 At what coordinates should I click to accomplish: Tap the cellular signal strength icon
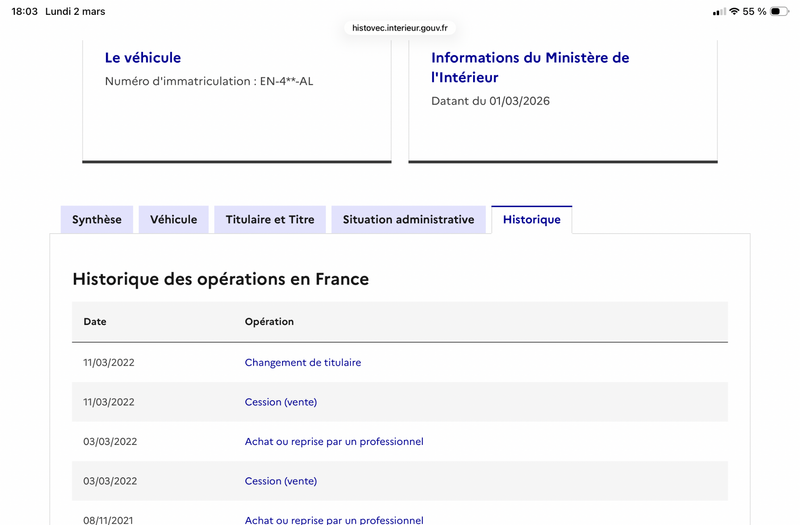719,12
